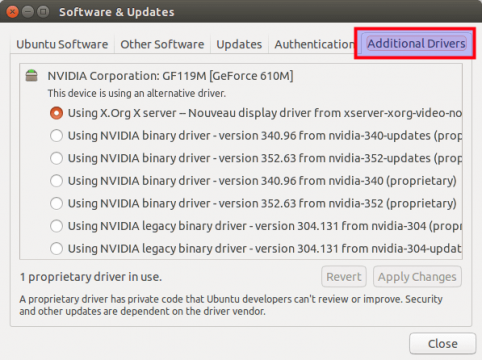This screenshot has width=482, height=360.
Task: Pick legacy driver 304.131 from nvidia-304
Action: point(56,226)
